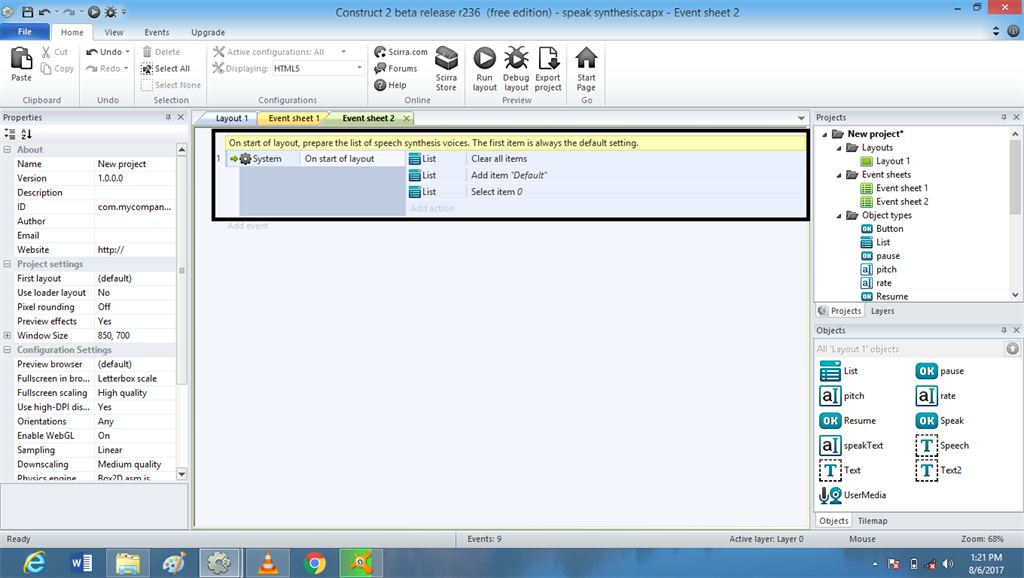1024x578 pixels.
Task: Close the Event sheet 2 tab
Action: point(406,118)
